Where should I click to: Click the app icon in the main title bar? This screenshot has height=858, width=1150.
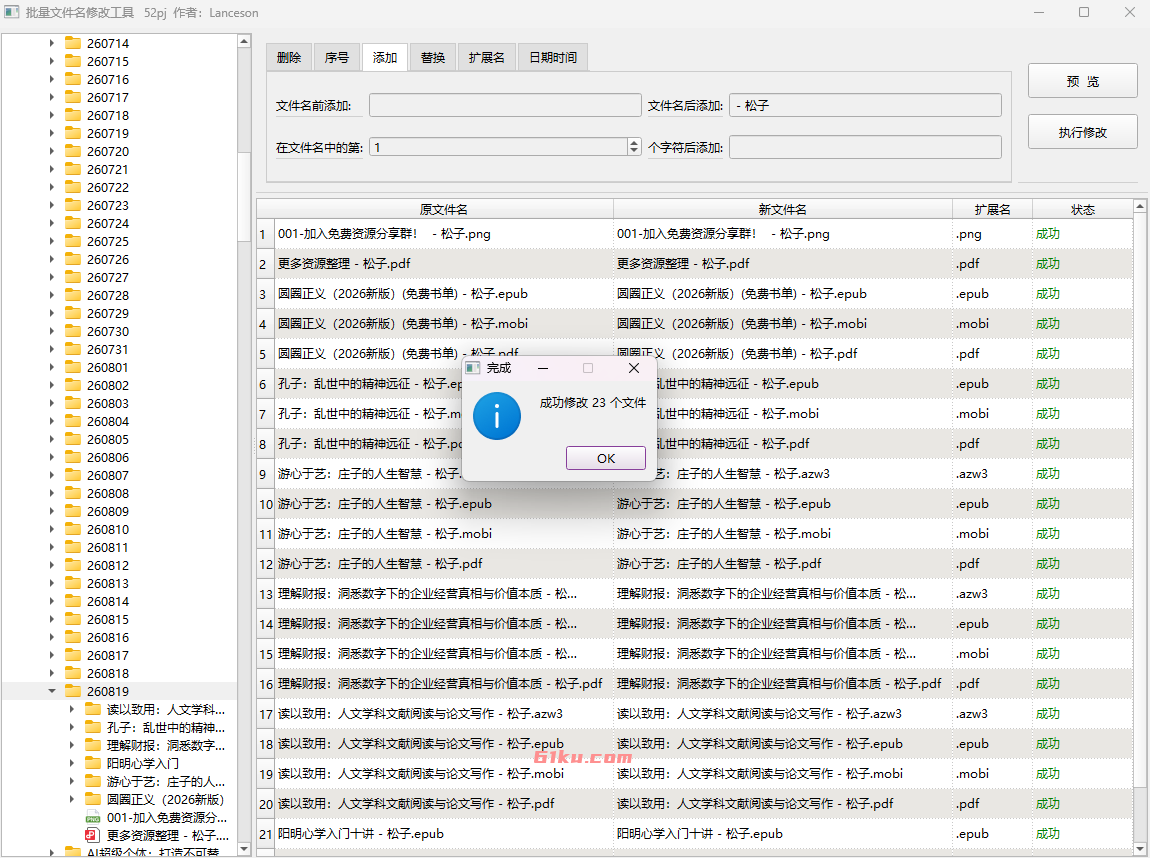(12, 12)
